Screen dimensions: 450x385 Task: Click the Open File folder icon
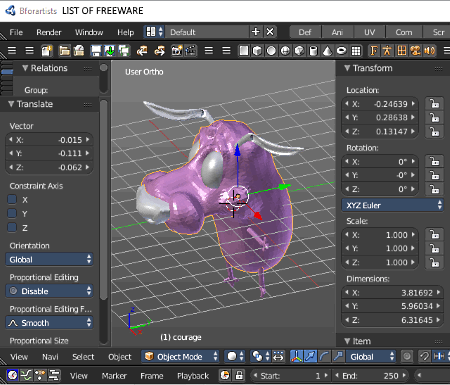tap(64, 51)
